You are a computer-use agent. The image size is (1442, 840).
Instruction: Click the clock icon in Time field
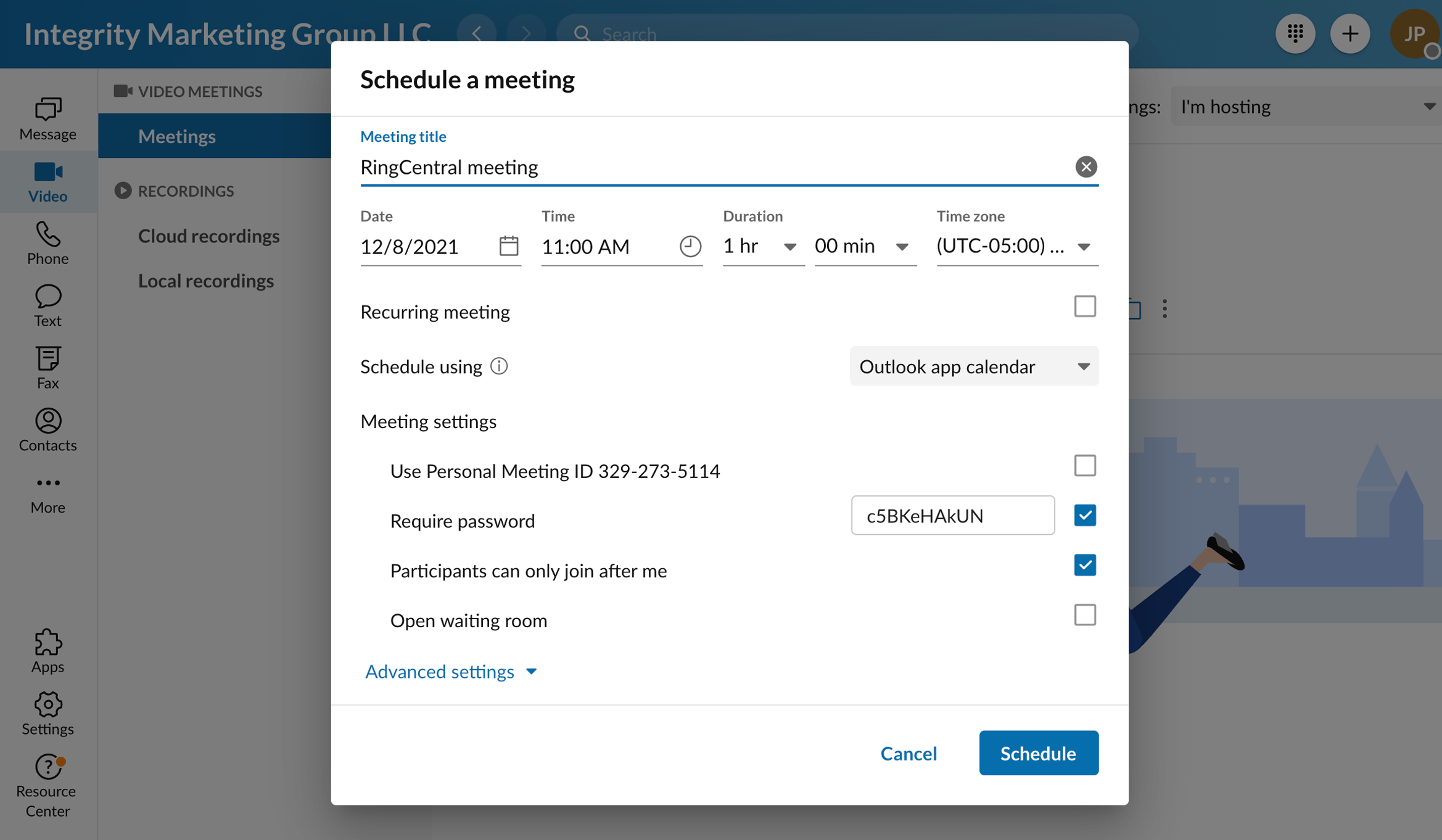click(x=690, y=246)
